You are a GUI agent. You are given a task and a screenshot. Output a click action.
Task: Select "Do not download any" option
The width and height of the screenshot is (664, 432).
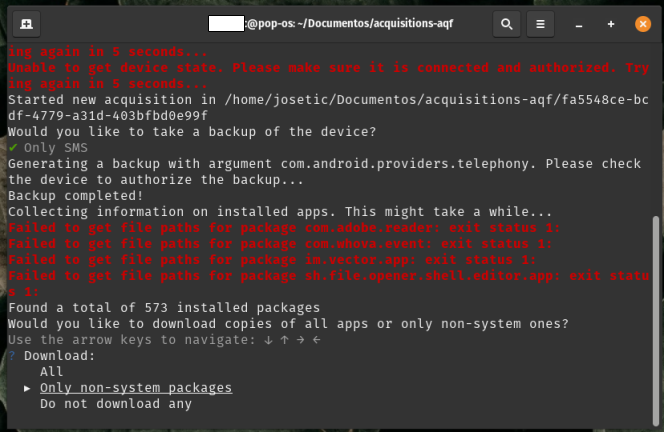click(x=115, y=403)
